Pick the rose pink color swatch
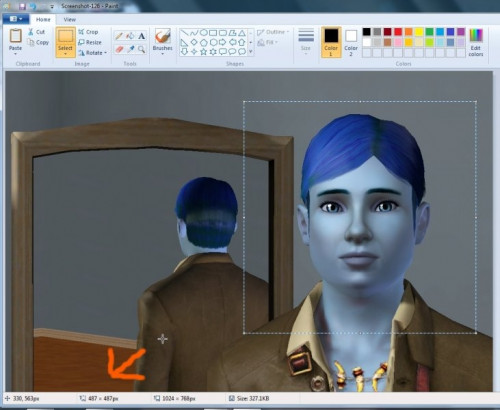Screen dimensions: 500x410 [x=398, y=42]
